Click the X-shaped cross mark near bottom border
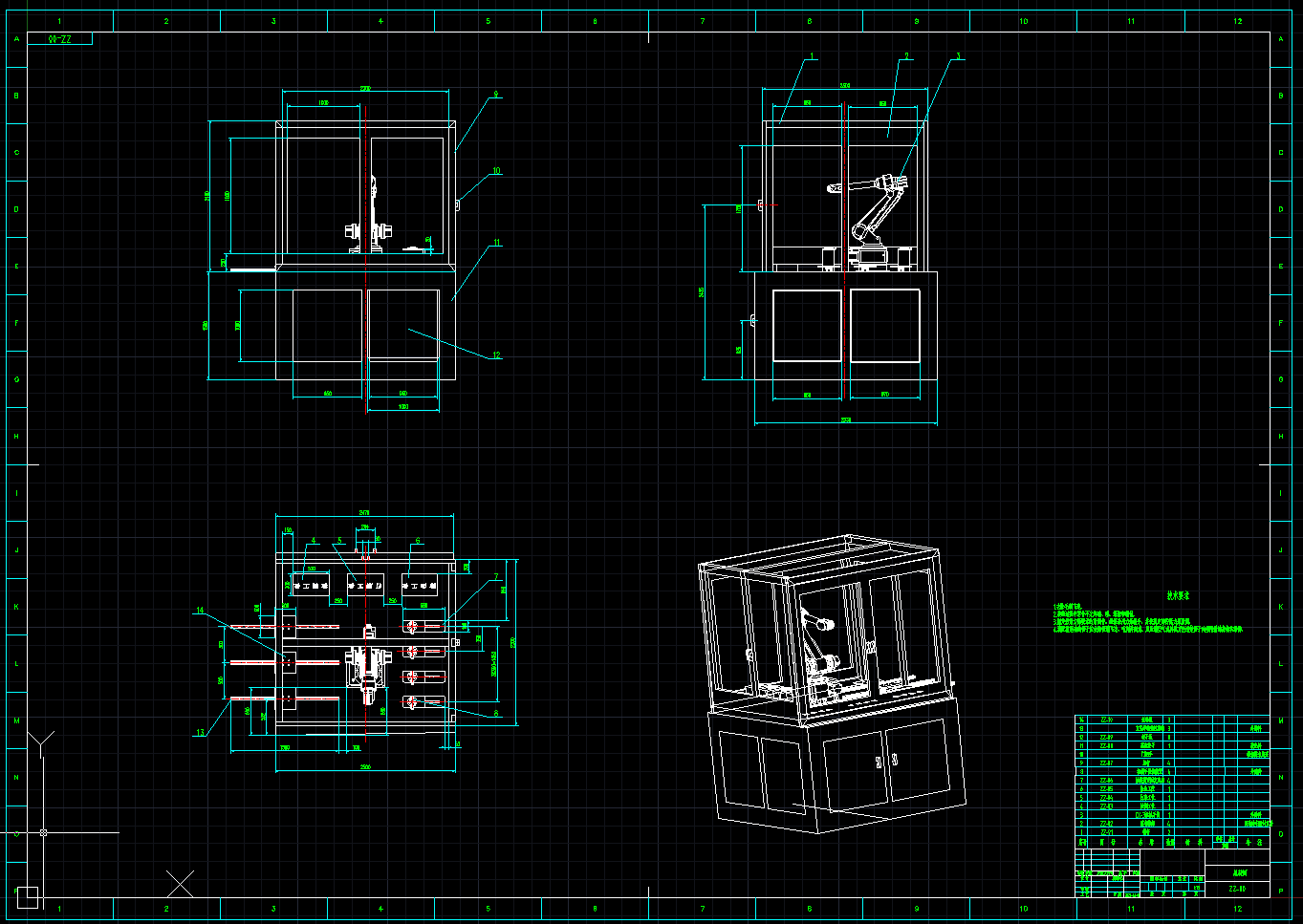The image size is (1303, 924). pyautogui.click(x=180, y=883)
